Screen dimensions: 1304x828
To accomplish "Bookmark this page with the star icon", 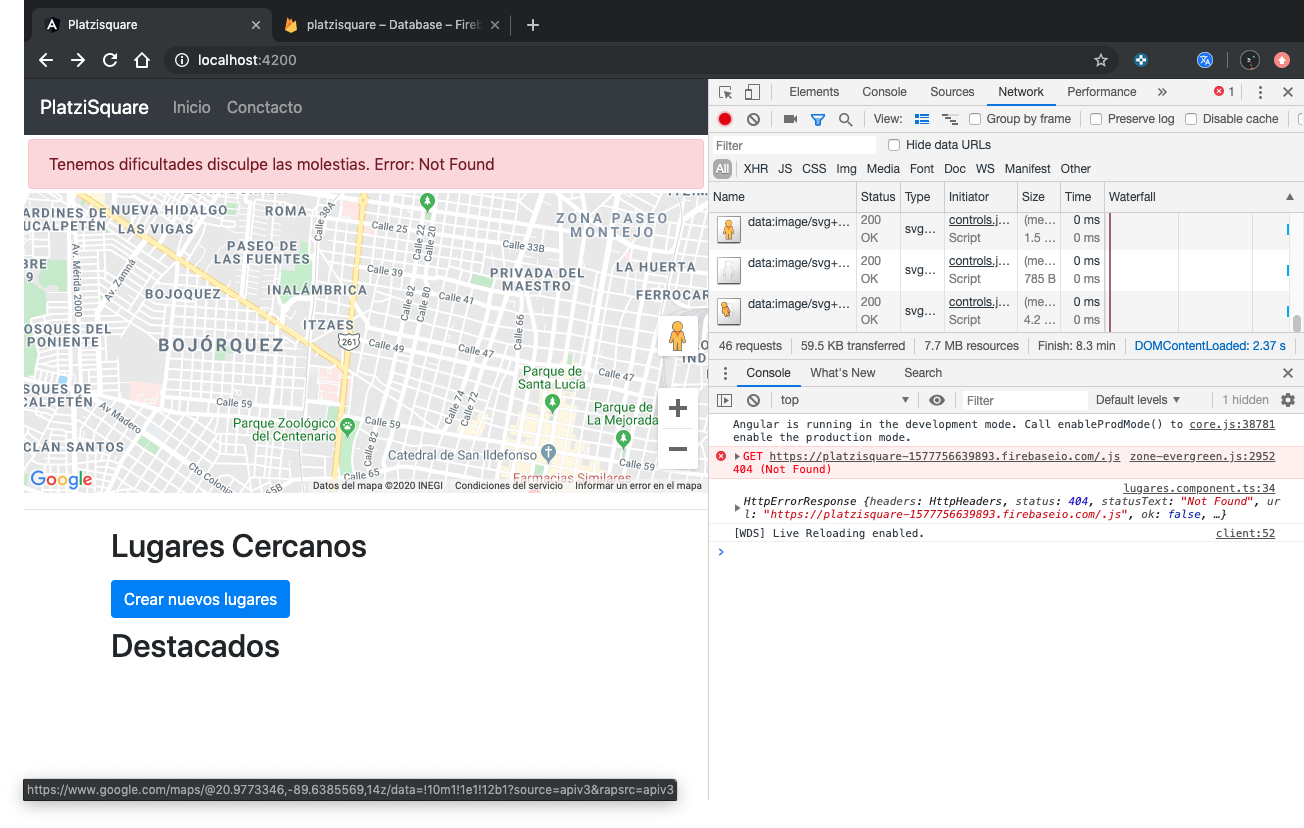I will 1101,60.
